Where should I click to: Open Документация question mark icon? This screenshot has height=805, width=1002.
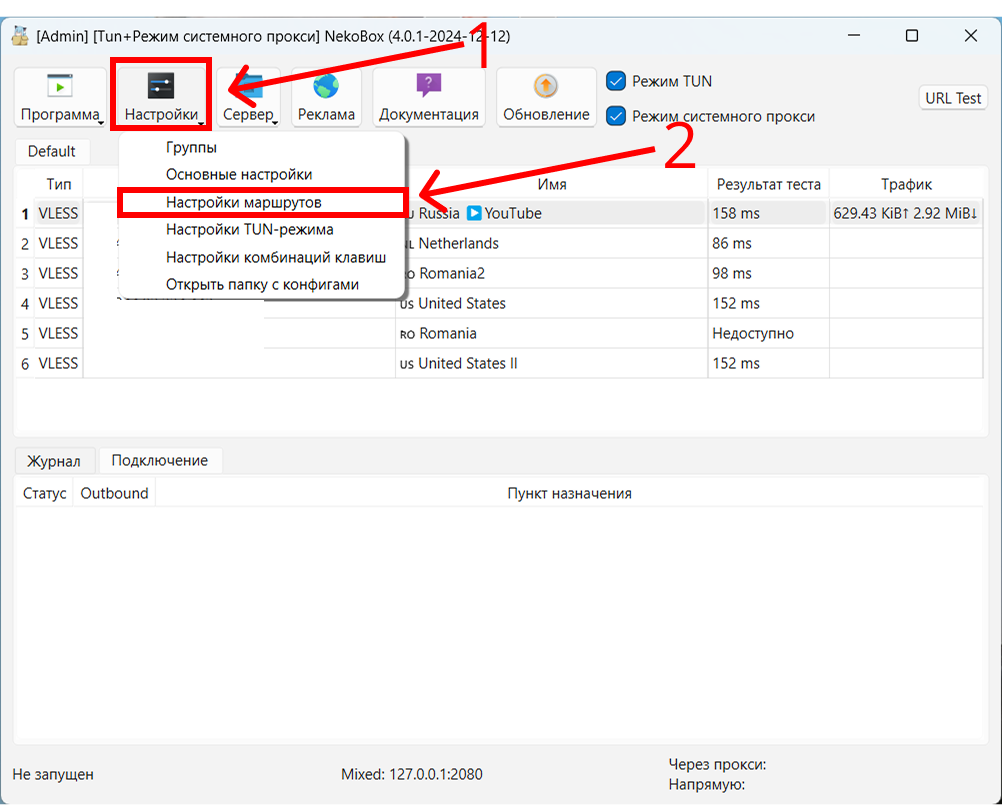click(429, 86)
